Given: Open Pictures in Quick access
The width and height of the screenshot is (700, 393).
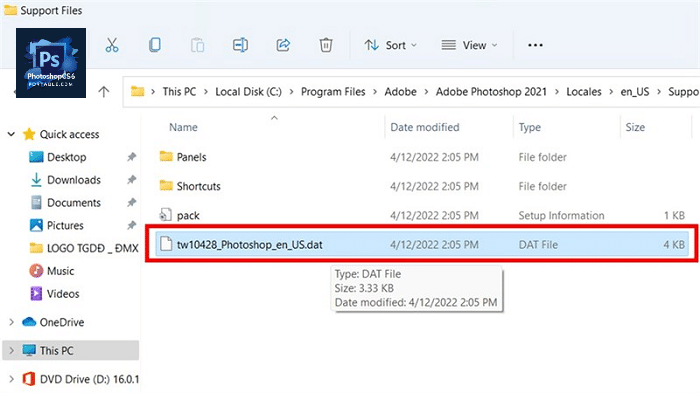Looking at the screenshot, I should pyautogui.click(x=65, y=226).
